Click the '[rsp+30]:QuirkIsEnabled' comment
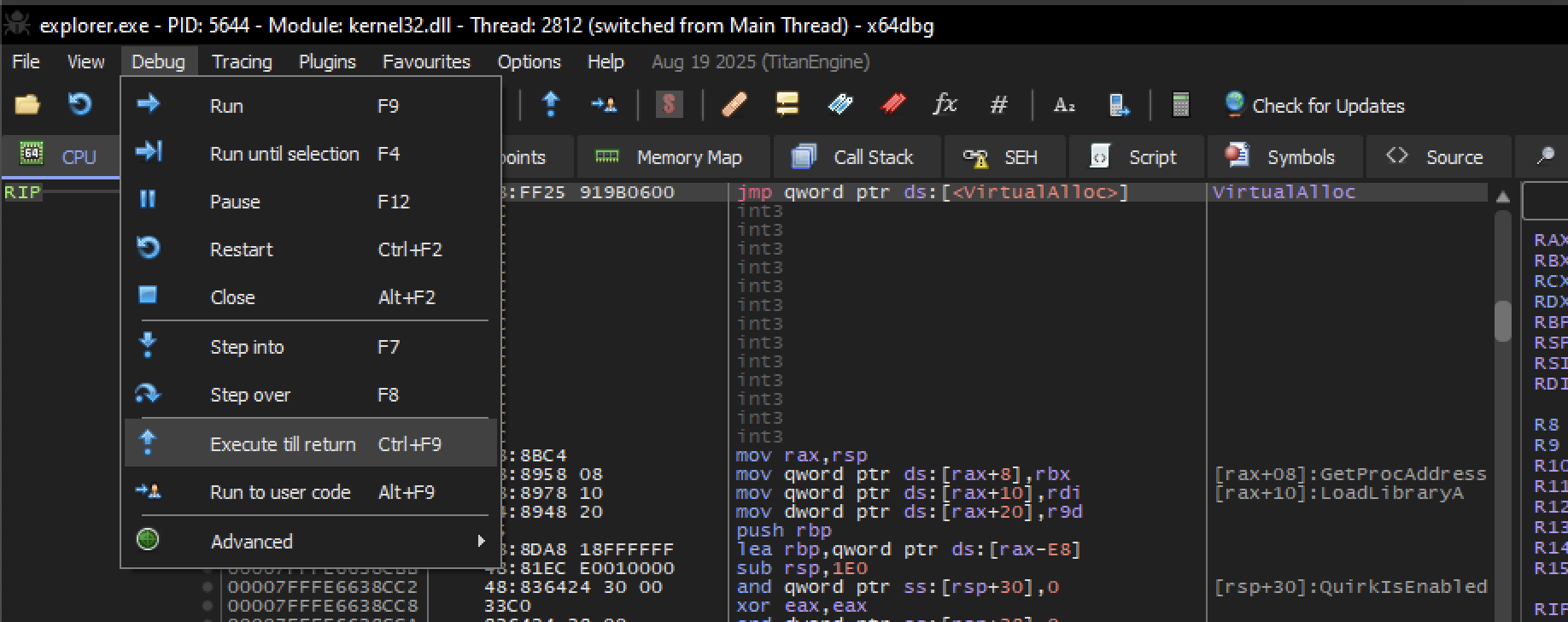This screenshot has height=622, width=1568. (1350, 587)
